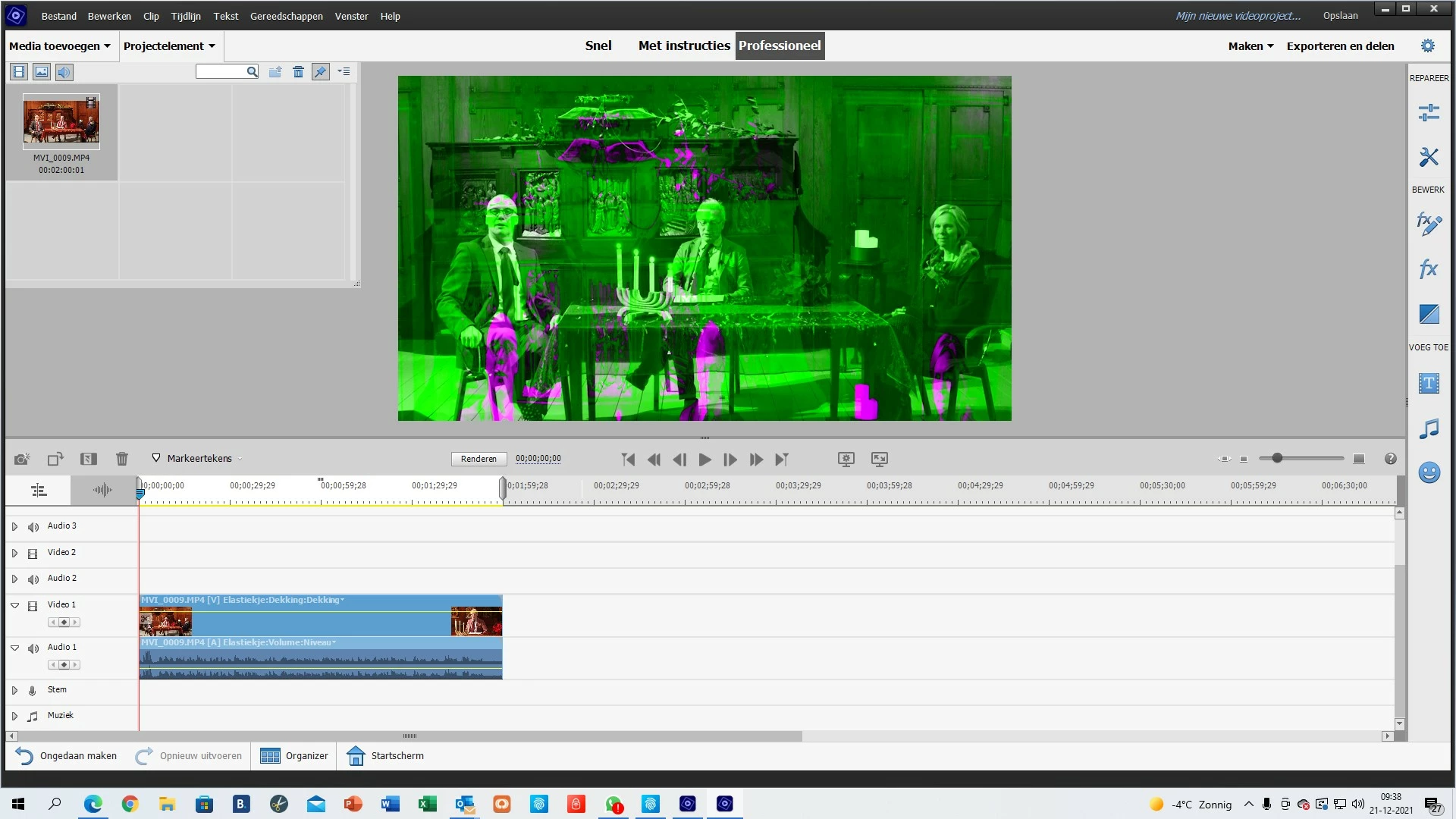Toggle the video media filter in project panel
The image size is (1456, 819).
(x=19, y=72)
